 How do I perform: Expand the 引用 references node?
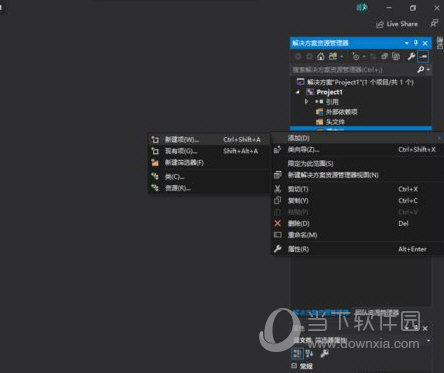click(306, 102)
